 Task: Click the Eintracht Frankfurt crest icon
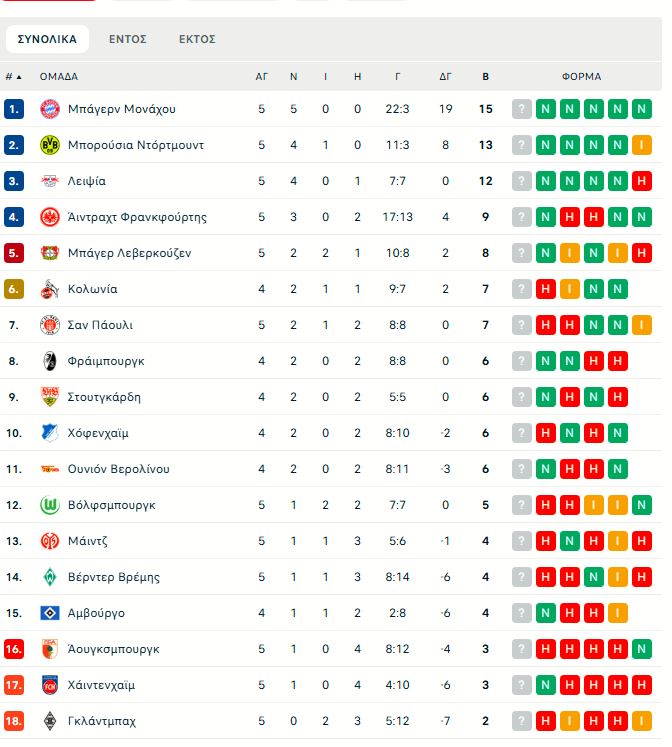coord(50,217)
